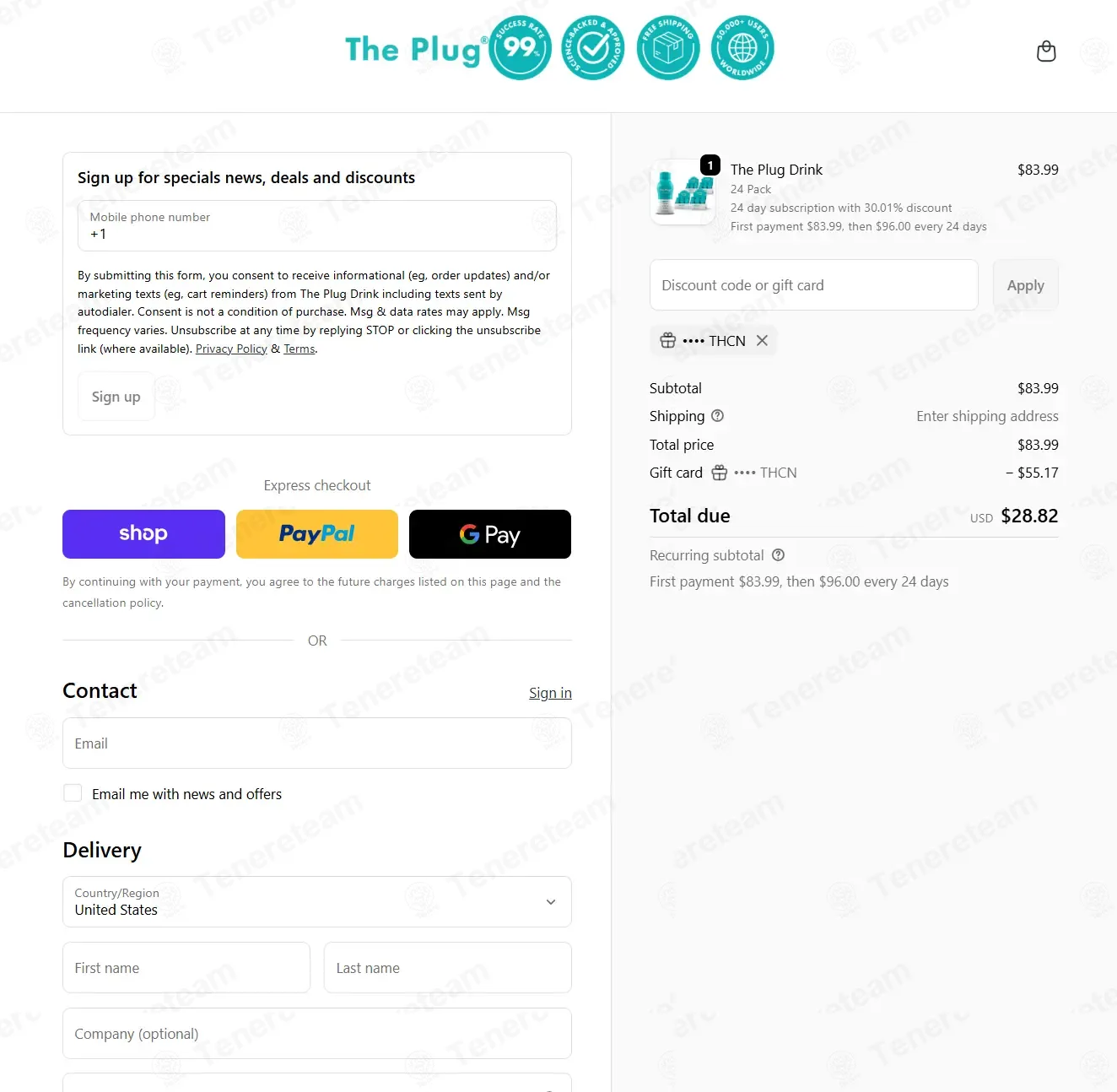Viewport: 1117px width, 1092px height.
Task: Click the free shipping box badge
Action: click(x=668, y=48)
